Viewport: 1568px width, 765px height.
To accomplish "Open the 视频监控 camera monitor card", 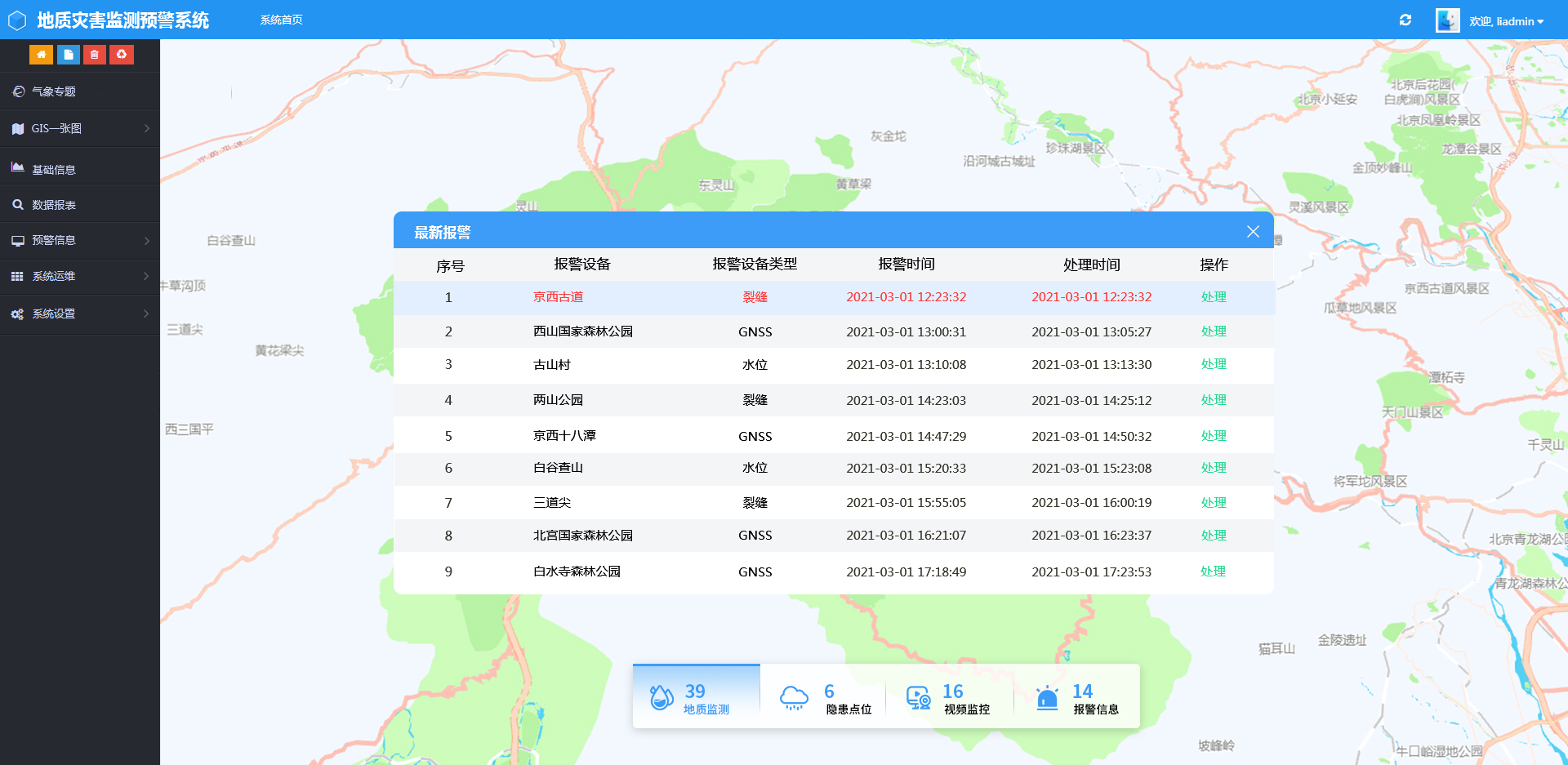I will pyautogui.click(x=949, y=698).
